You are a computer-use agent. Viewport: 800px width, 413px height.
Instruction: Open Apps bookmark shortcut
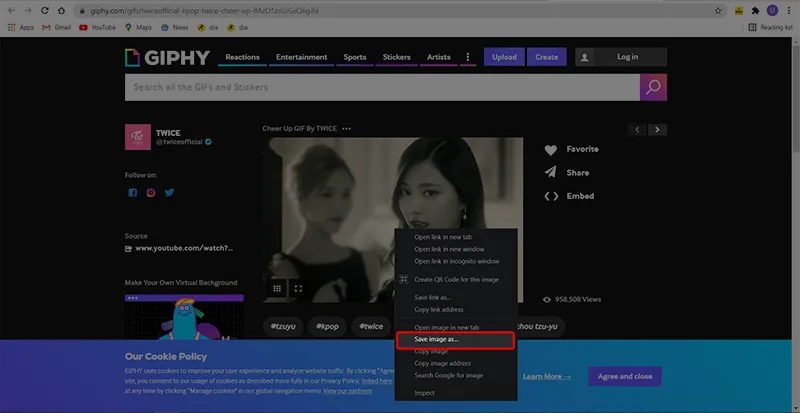[21, 28]
